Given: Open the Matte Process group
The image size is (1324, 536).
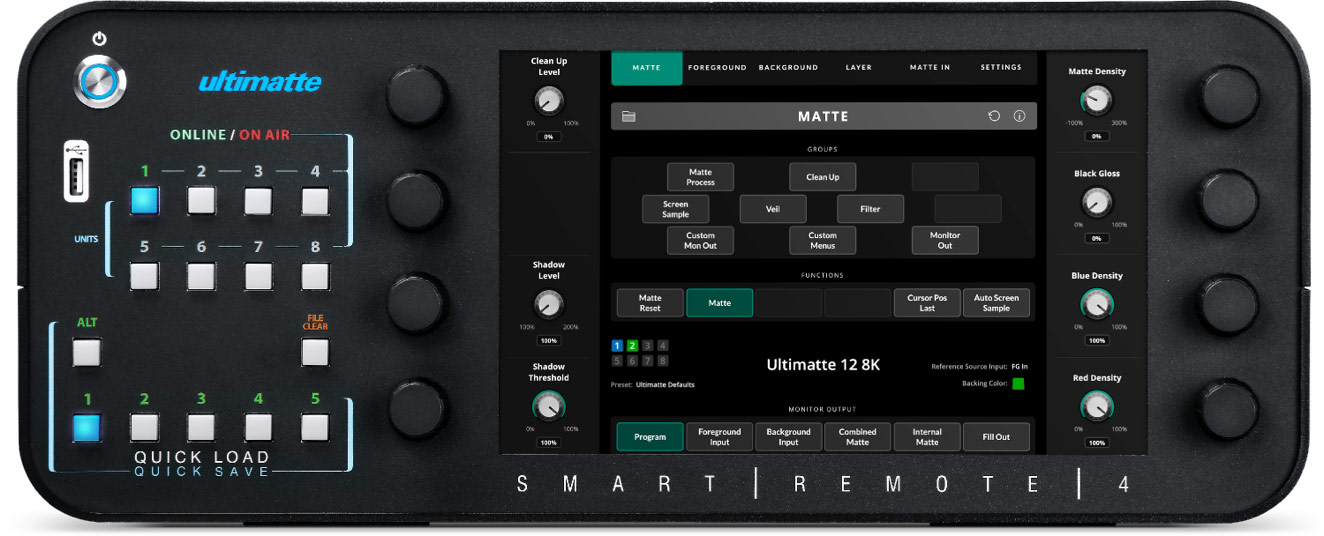Looking at the screenshot, I should tap(701, 177).
